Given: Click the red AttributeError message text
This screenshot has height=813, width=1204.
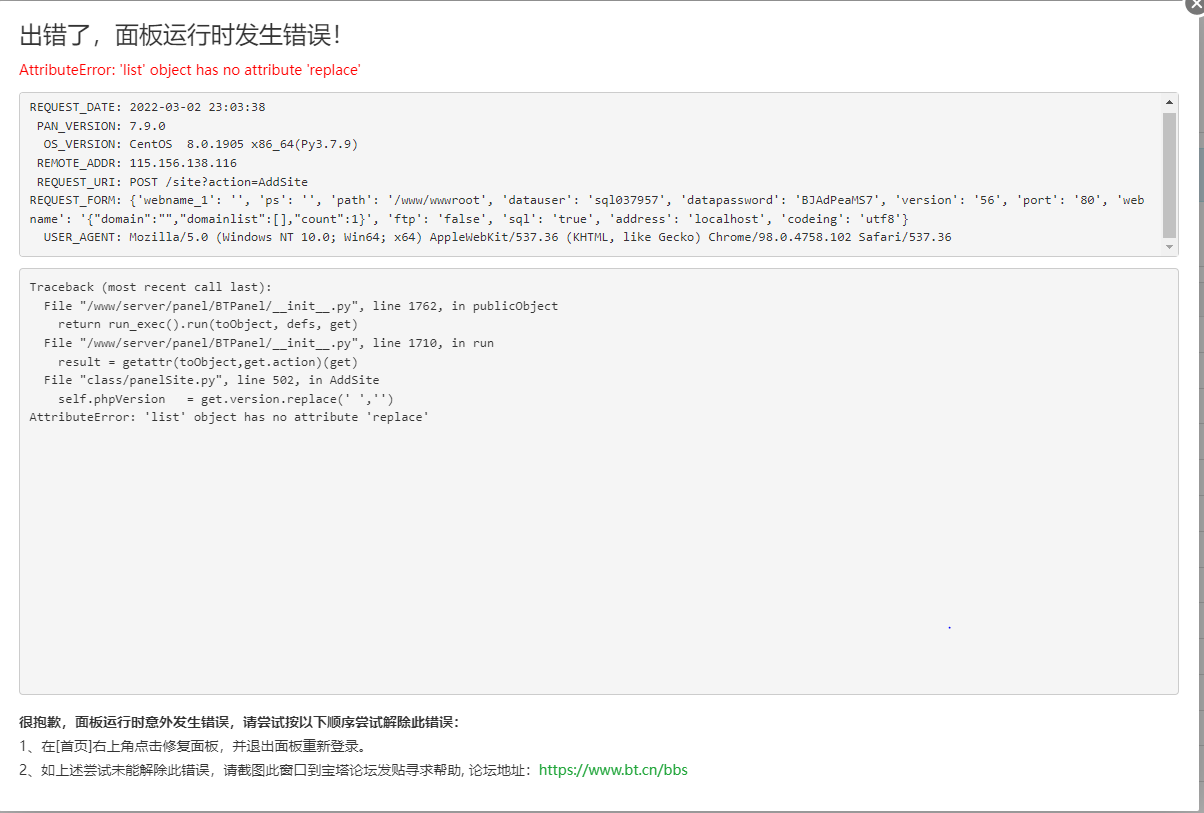Looking at the screenshot, I should [x=190, y=70].
